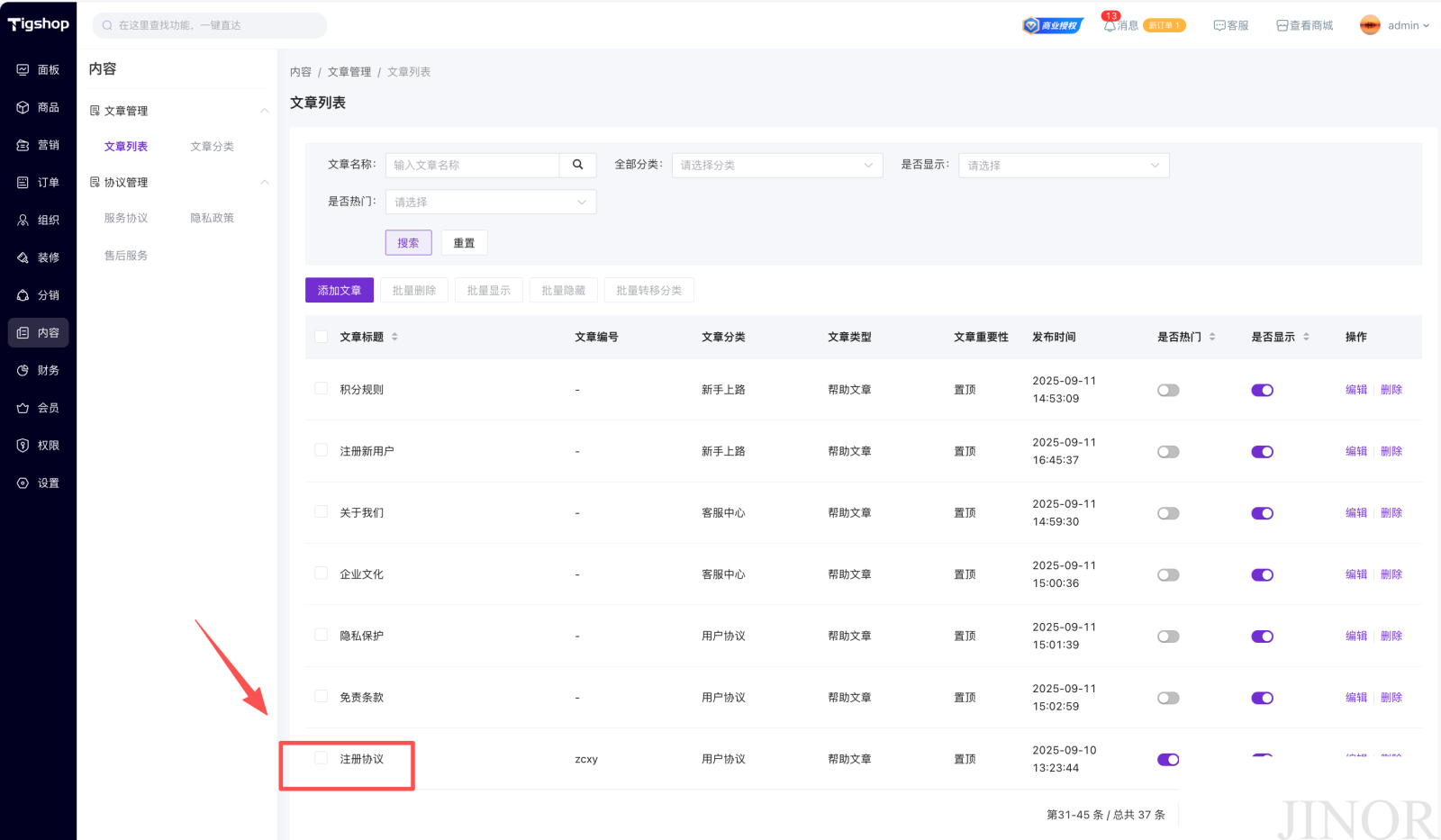Click the 批量隐藏 button
Viewport: 1441px width, 840px height.
point(564,290)
